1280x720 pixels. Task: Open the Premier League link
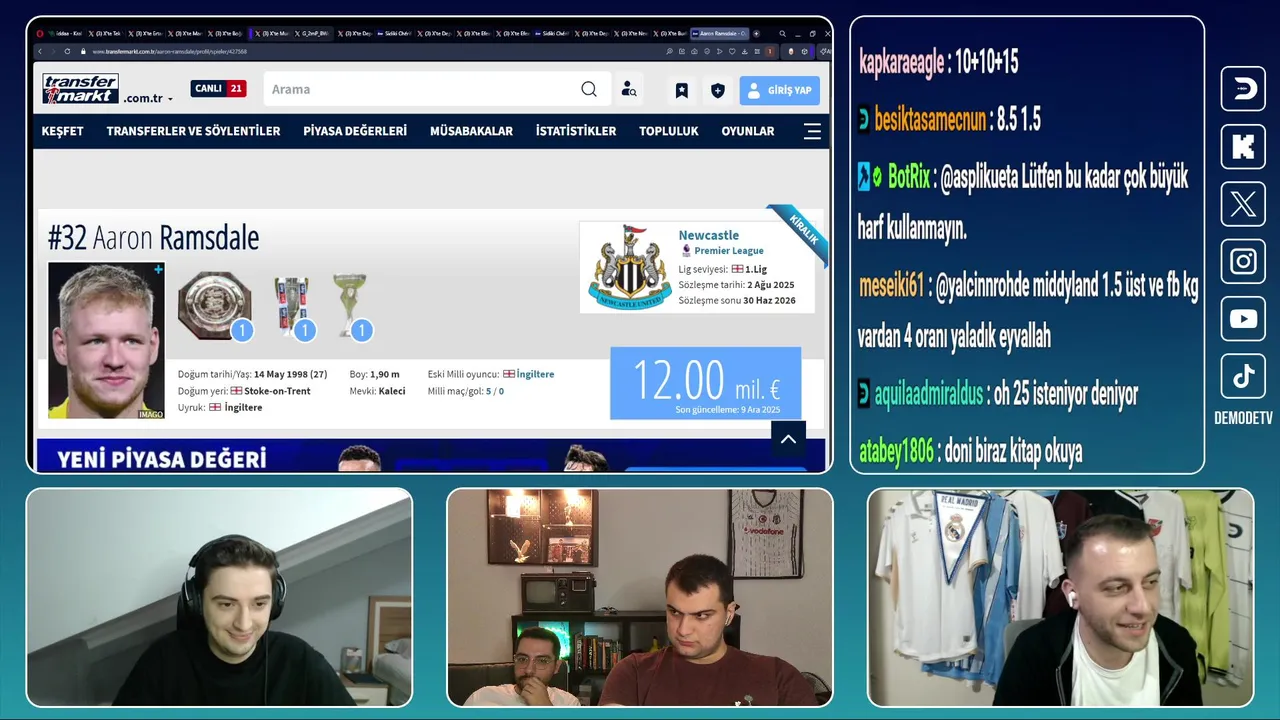[x=729, y=251]
